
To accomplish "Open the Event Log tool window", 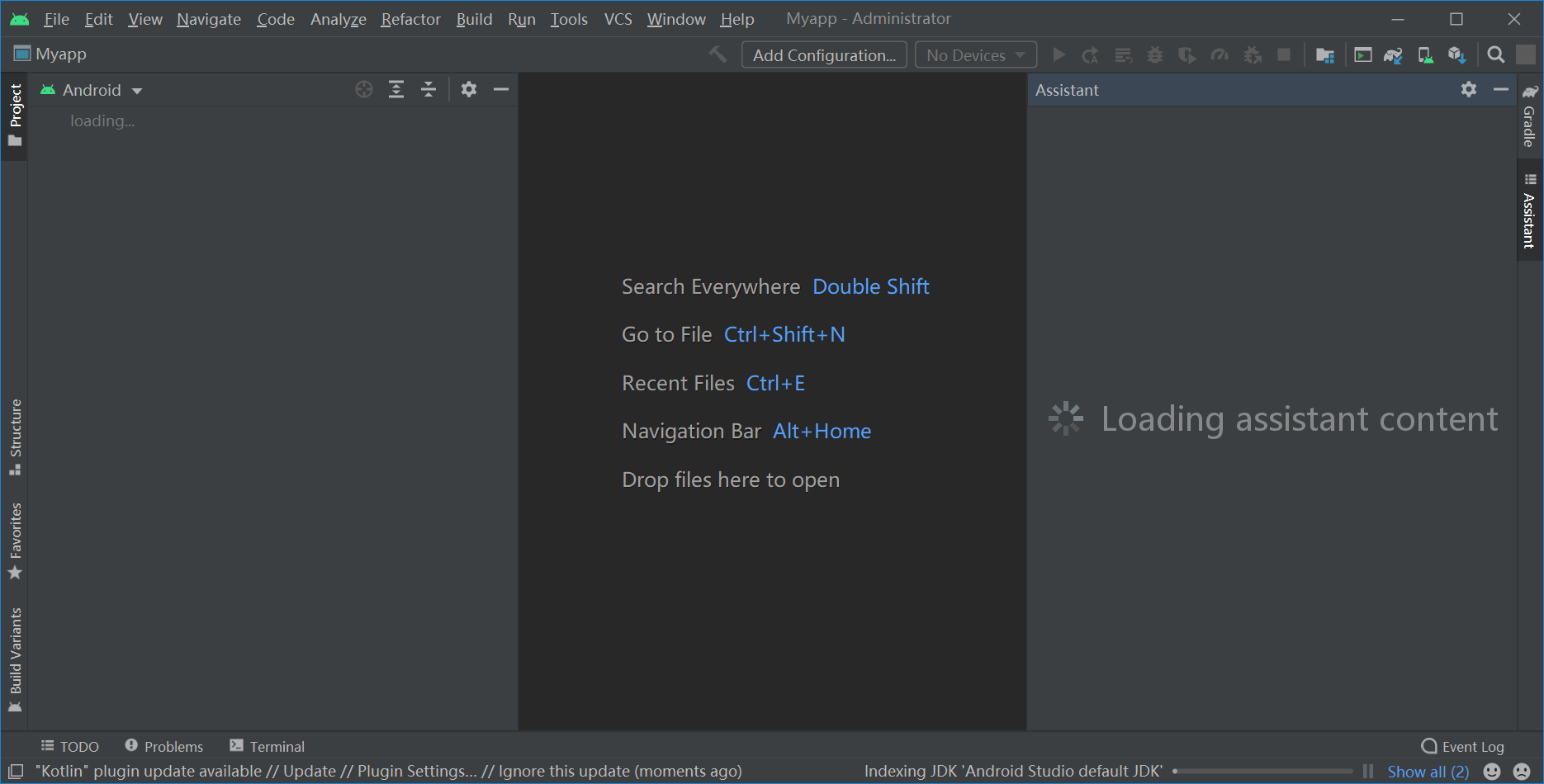I will pos(1463,746).
